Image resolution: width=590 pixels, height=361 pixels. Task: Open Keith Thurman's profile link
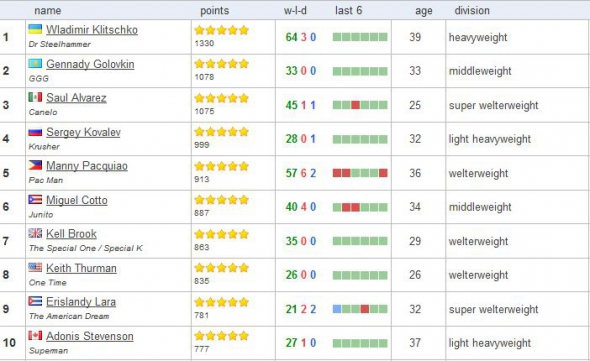tap(81, 268)
